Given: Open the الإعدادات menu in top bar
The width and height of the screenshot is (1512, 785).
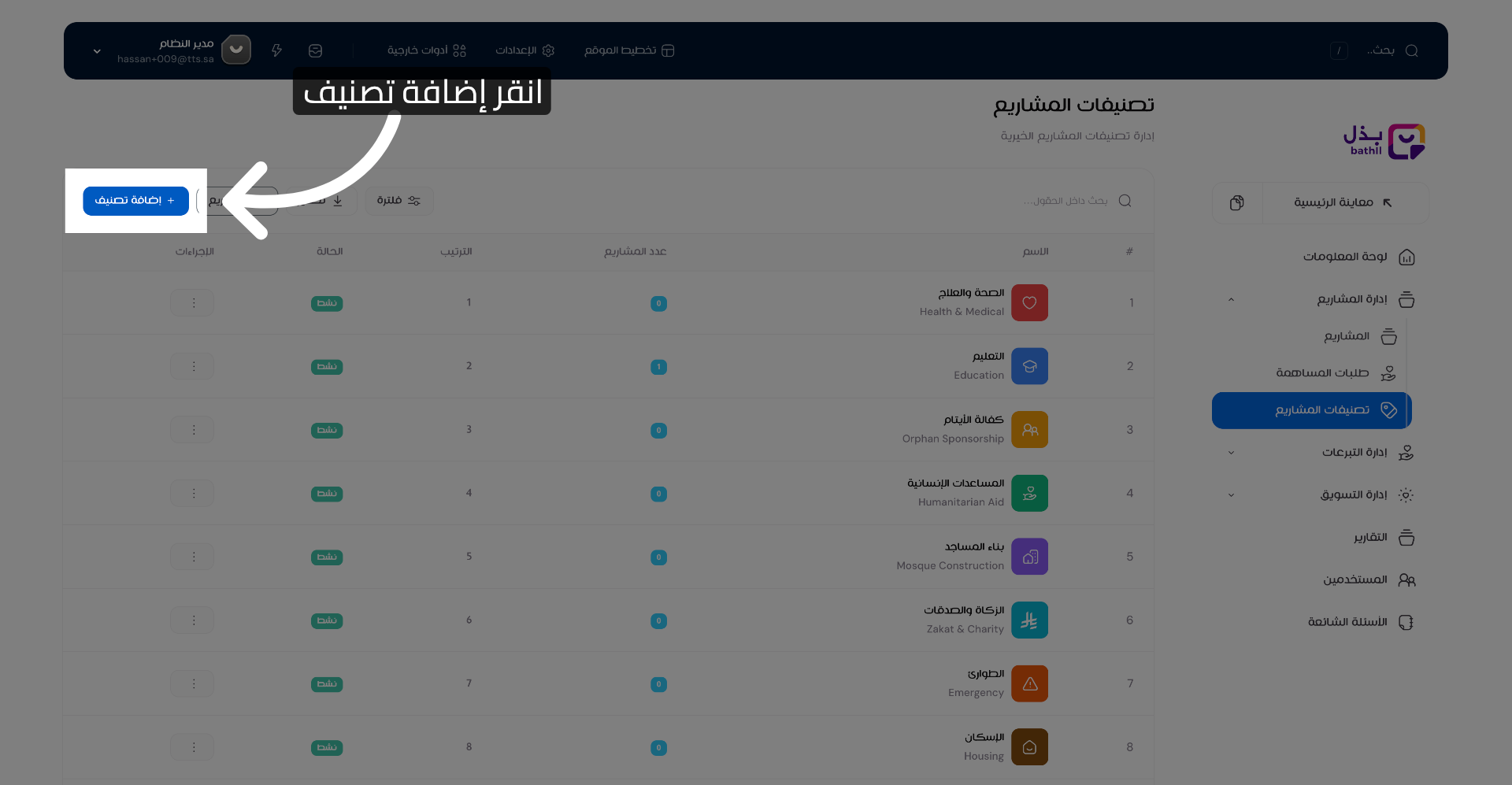Looking at the screenshot, I should 524,50.
